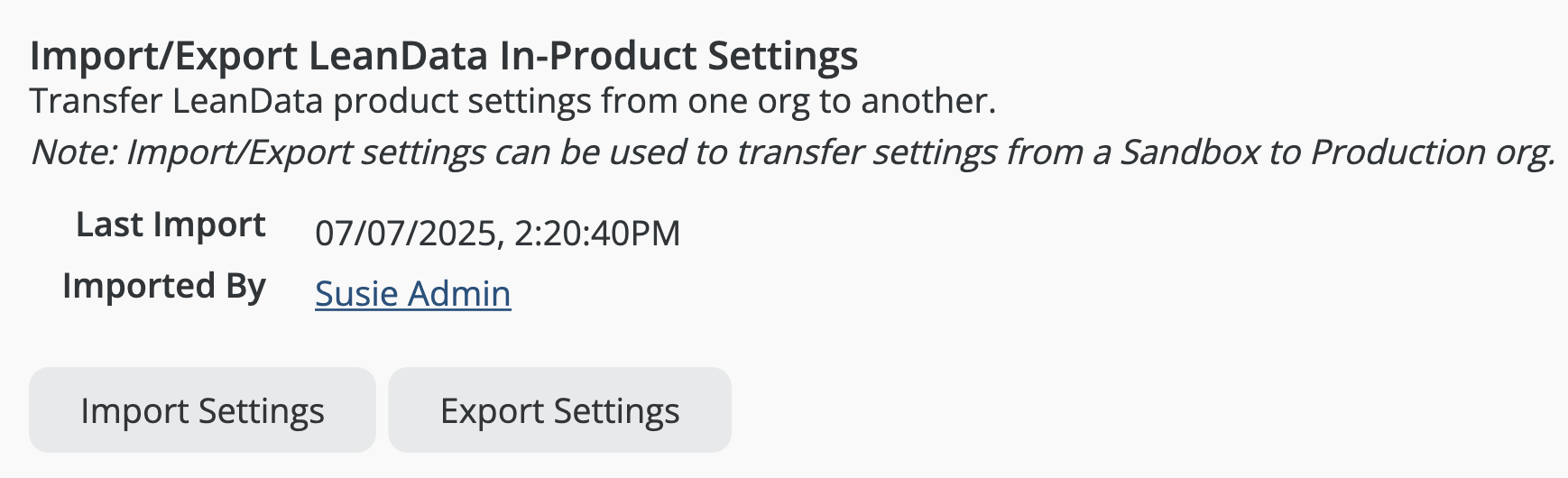Click the 2:20:40PM import time
1568x478 pixels.
point(597,234)
